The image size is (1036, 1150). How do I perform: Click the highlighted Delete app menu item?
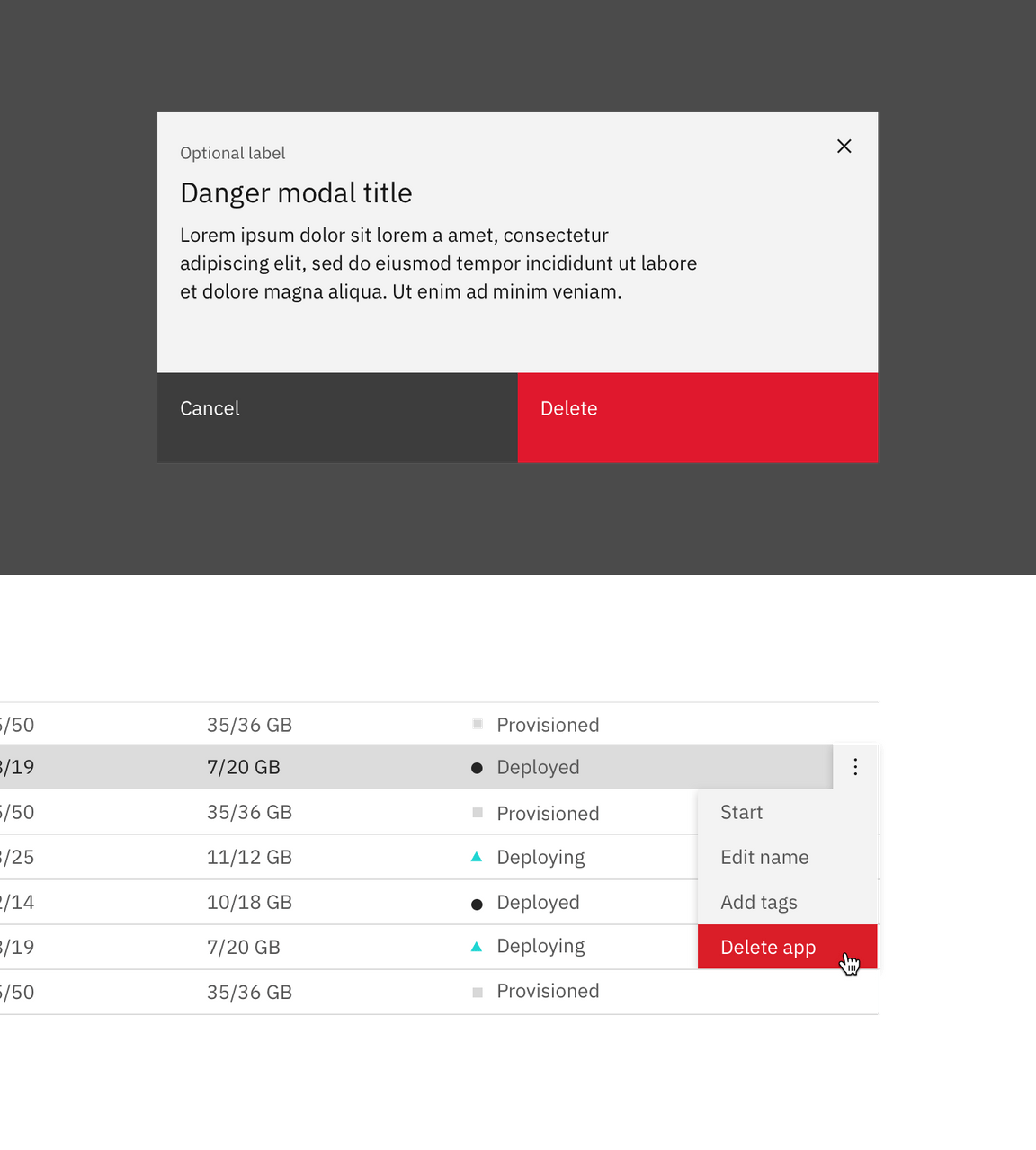pos(768,947)
